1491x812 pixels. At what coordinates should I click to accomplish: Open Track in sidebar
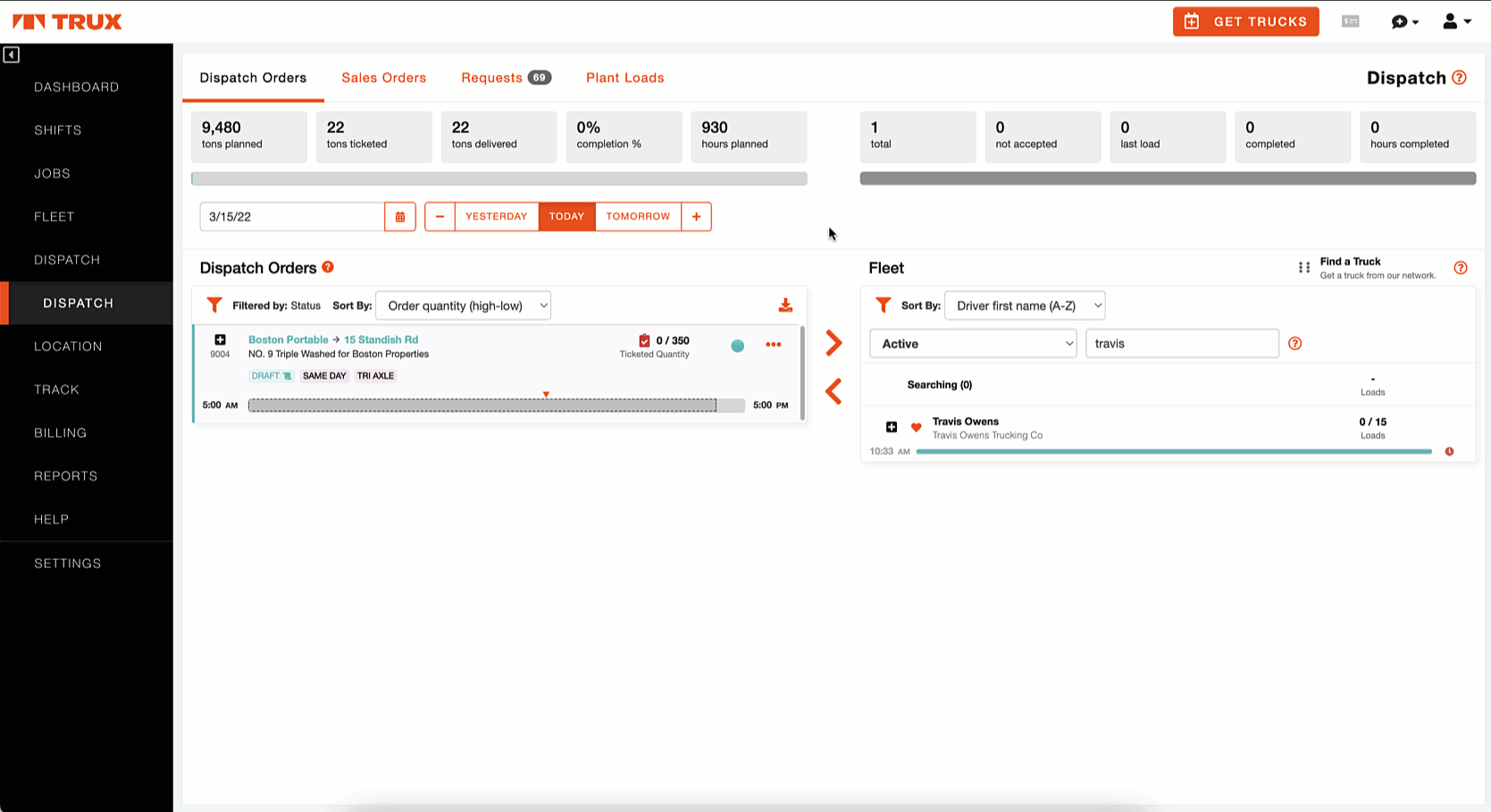pyautogui.click(x=57, y=389)
